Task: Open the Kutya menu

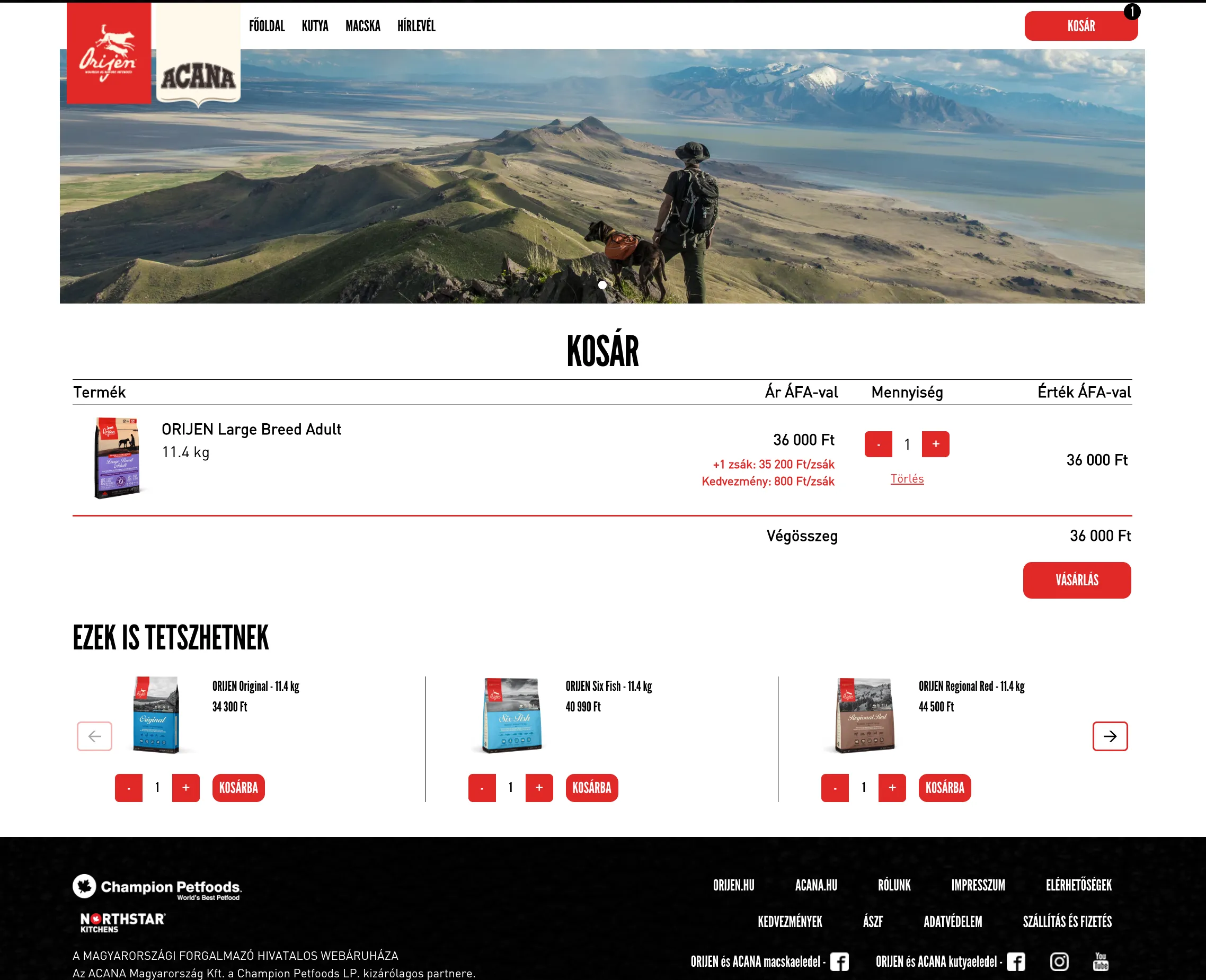Action: pos(315,26)
